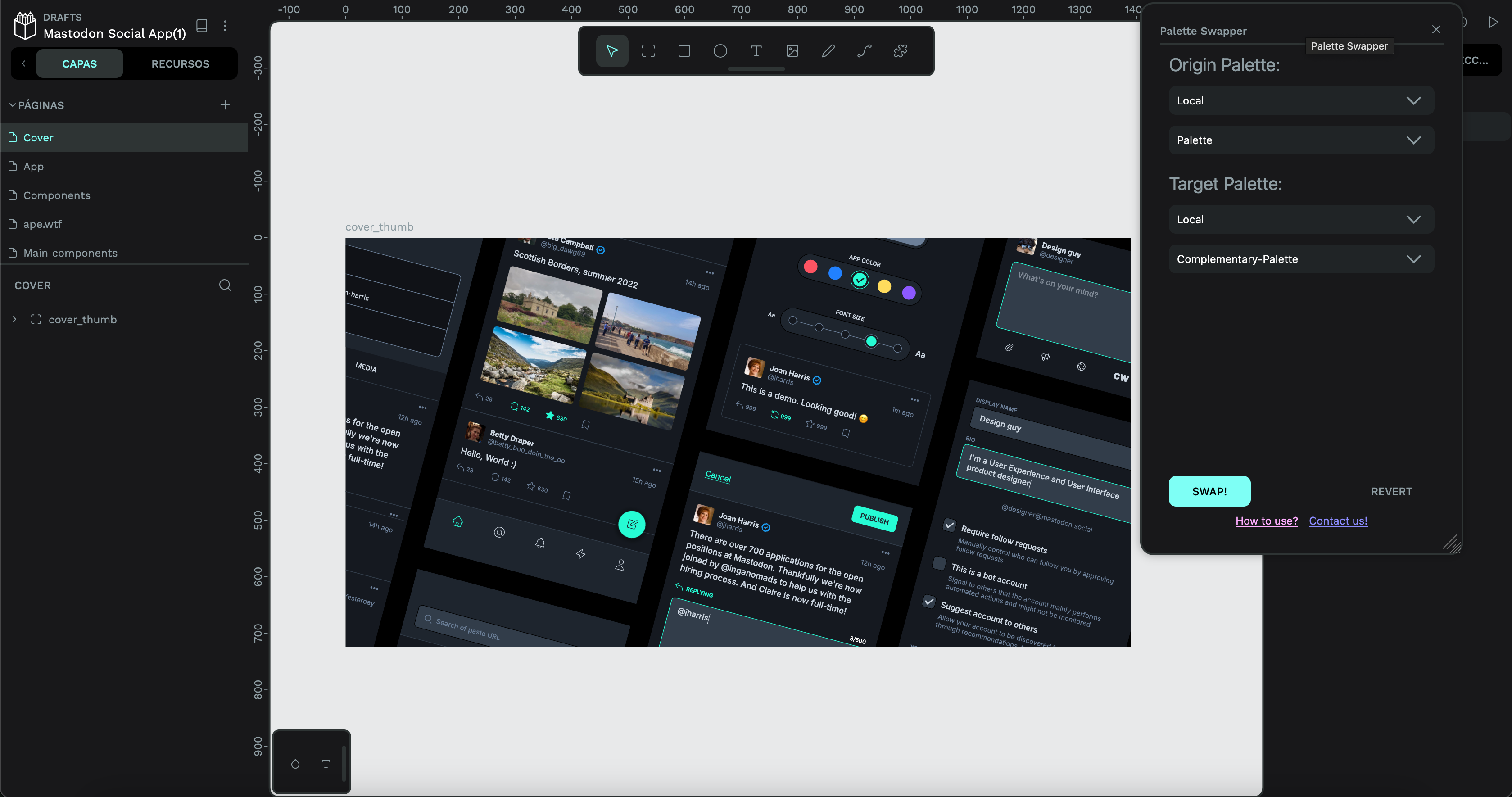Viewport: 1512px width, 797px height.
Task: Click the DRAFTS project label
Action: coord(62,17)
